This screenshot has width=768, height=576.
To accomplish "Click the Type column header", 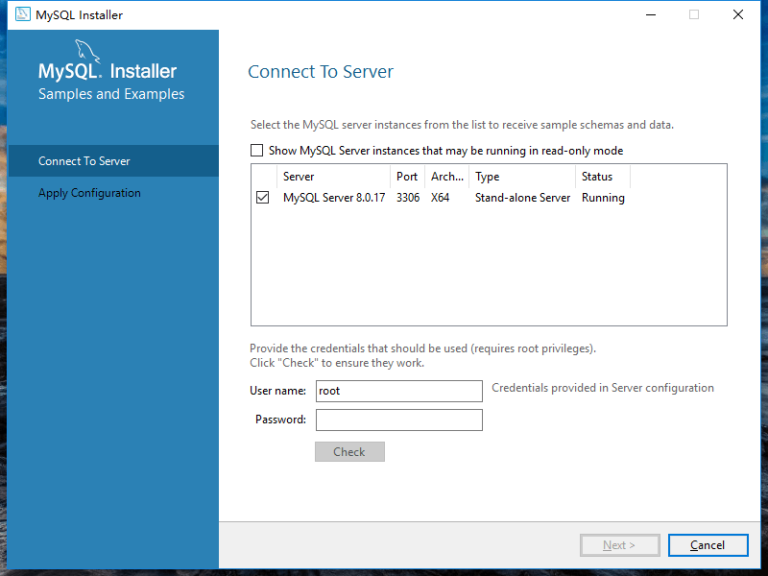I will click(522, 176).
